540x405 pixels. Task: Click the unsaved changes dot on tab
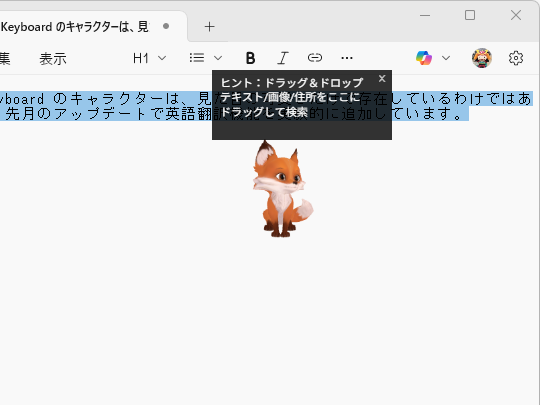(x=166, y=26)
